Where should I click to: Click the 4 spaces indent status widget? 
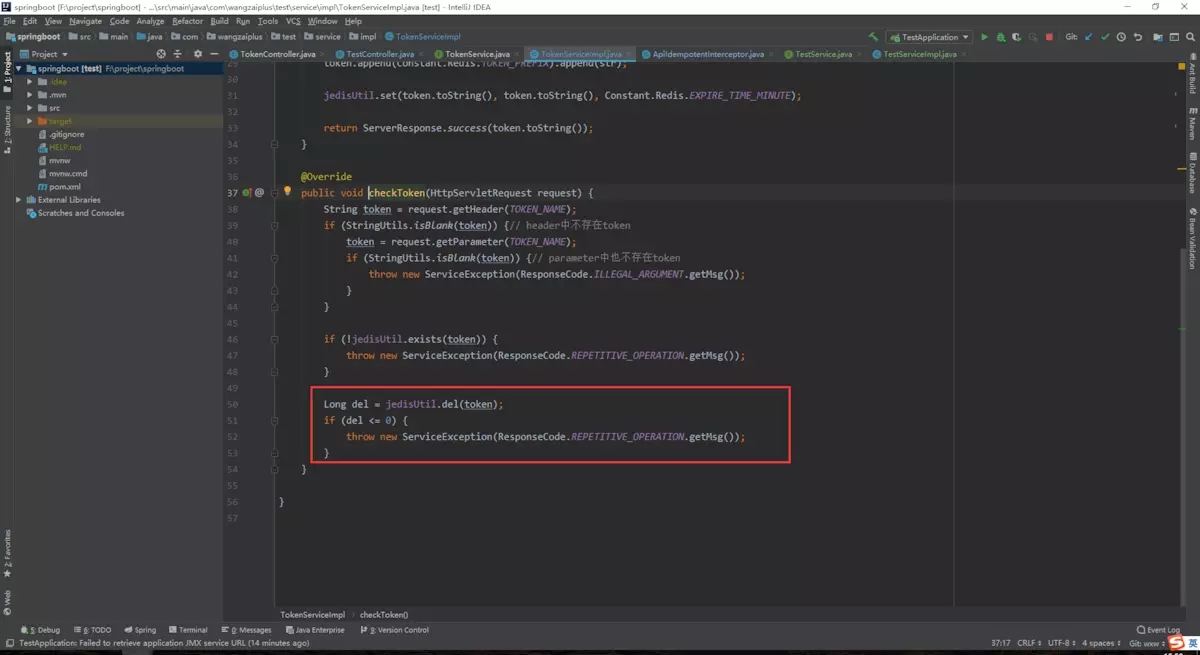pyautogui.click(x=1101, y=643)
